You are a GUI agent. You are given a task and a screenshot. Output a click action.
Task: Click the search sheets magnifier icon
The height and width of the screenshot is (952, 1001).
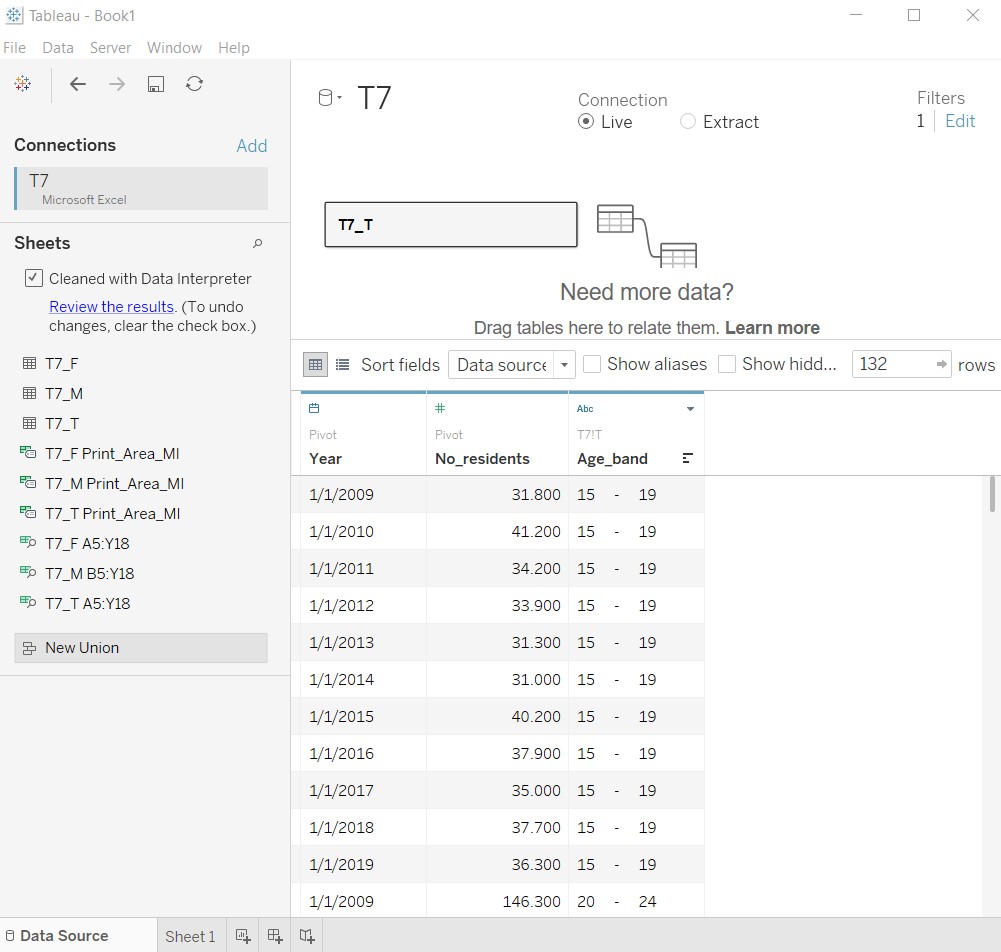257,244
